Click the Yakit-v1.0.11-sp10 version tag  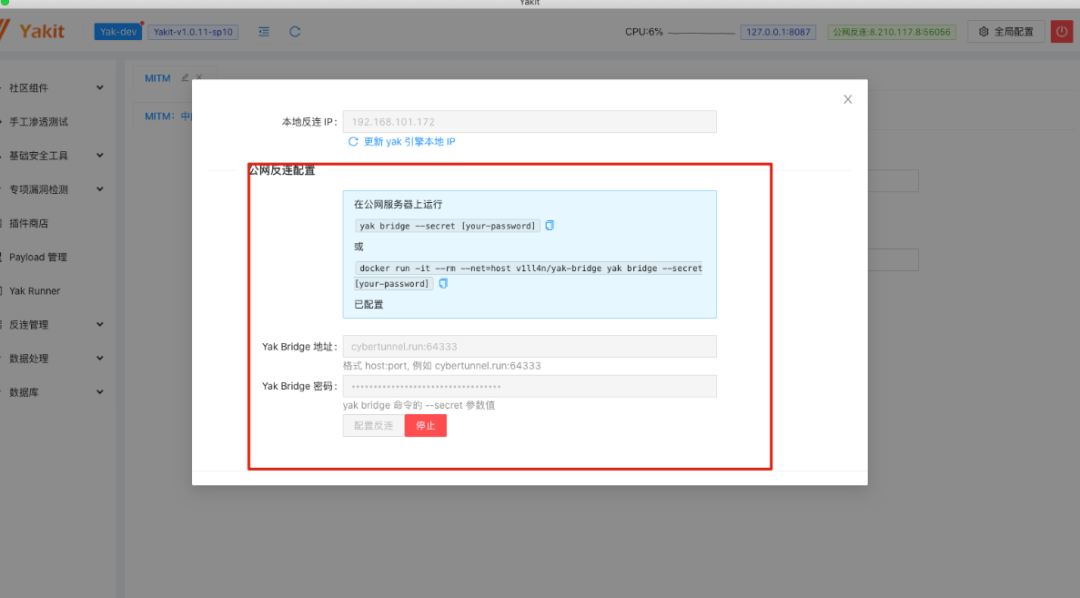(x=193, y=32)
